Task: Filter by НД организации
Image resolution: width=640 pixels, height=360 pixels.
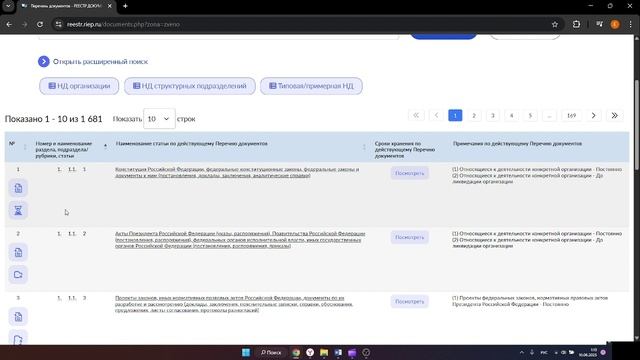Action: [79, 86]
